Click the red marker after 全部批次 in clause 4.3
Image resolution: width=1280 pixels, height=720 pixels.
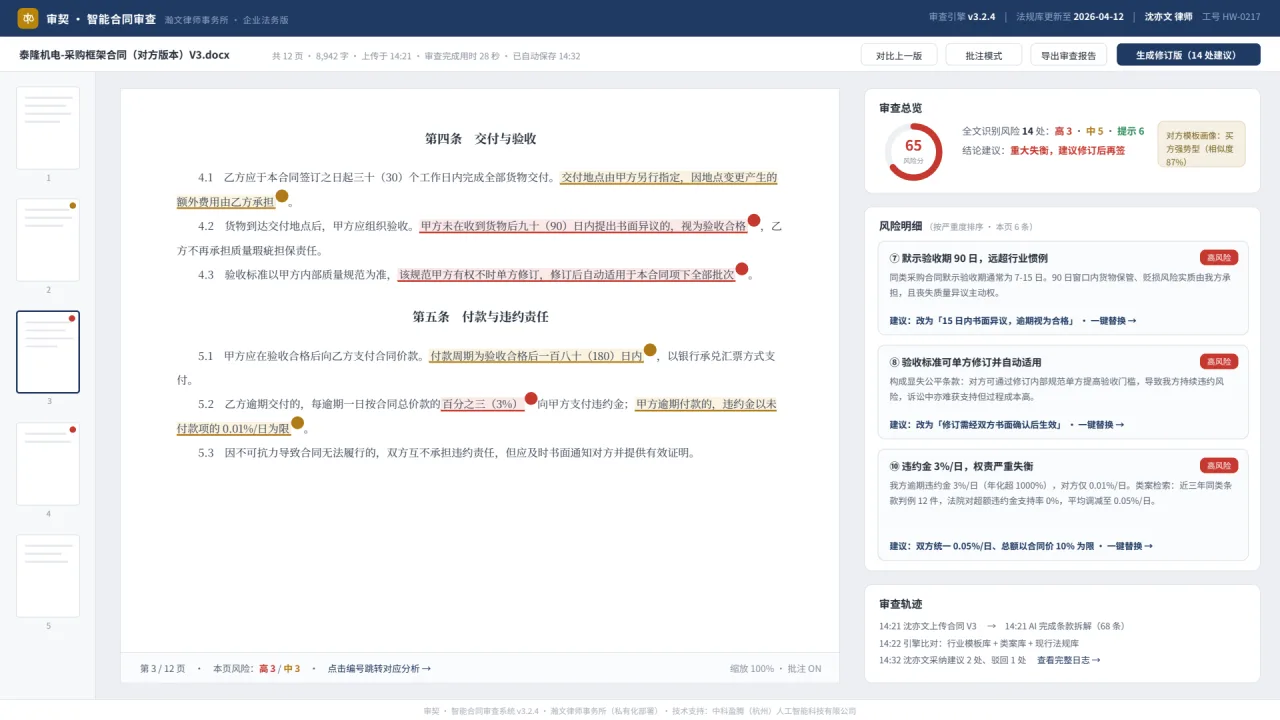(742, 268)
